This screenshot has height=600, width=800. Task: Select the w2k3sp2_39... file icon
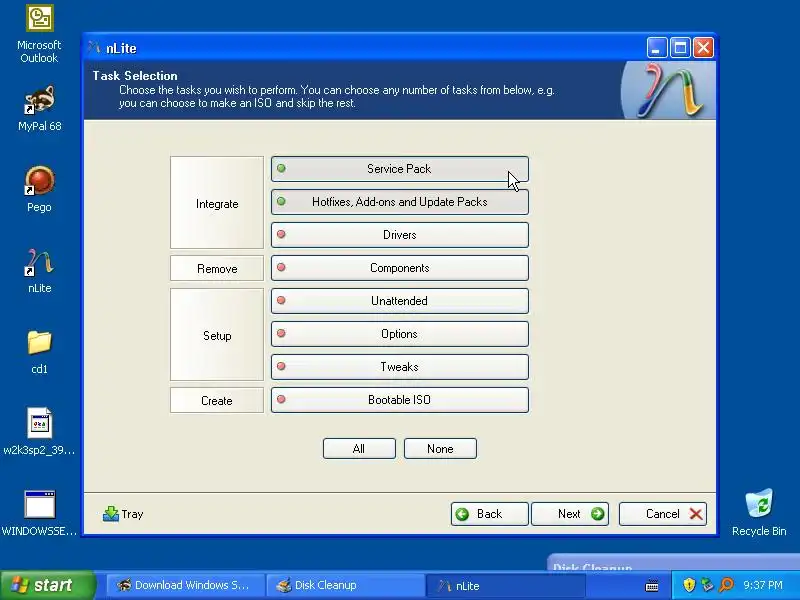39,431
